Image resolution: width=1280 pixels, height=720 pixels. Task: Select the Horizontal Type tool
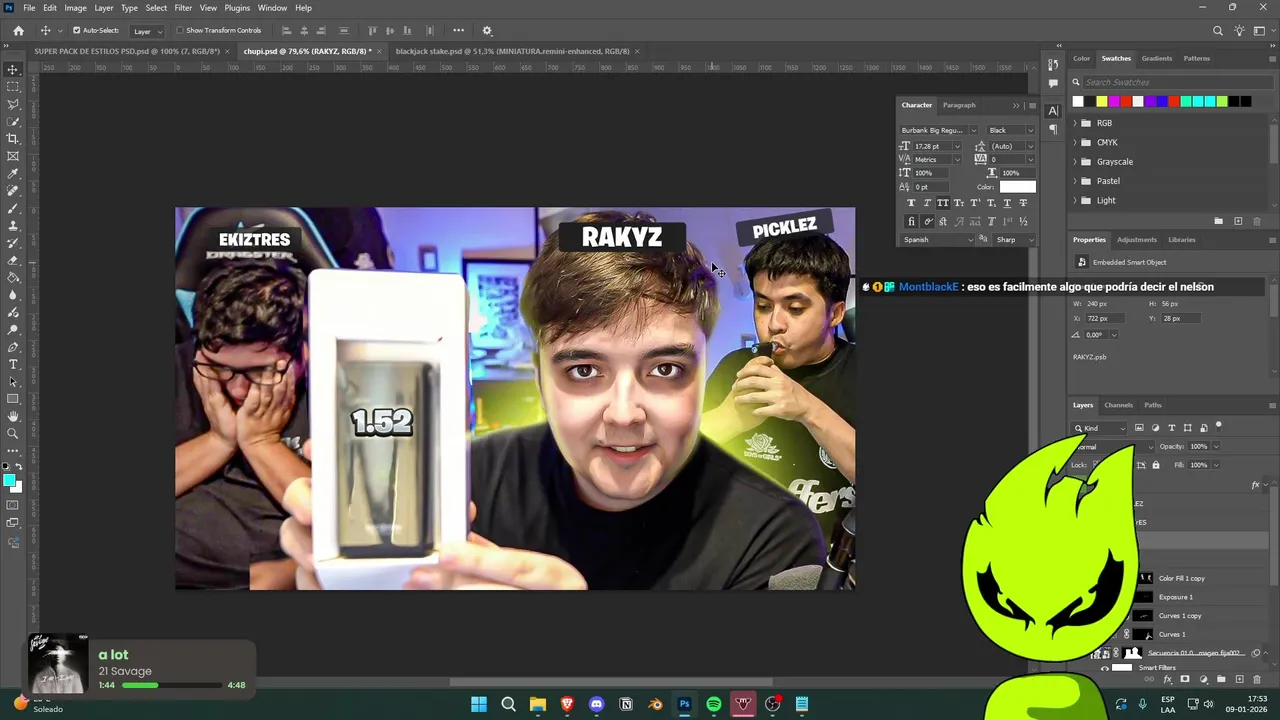pyautogui.click(x=13, y=364)
